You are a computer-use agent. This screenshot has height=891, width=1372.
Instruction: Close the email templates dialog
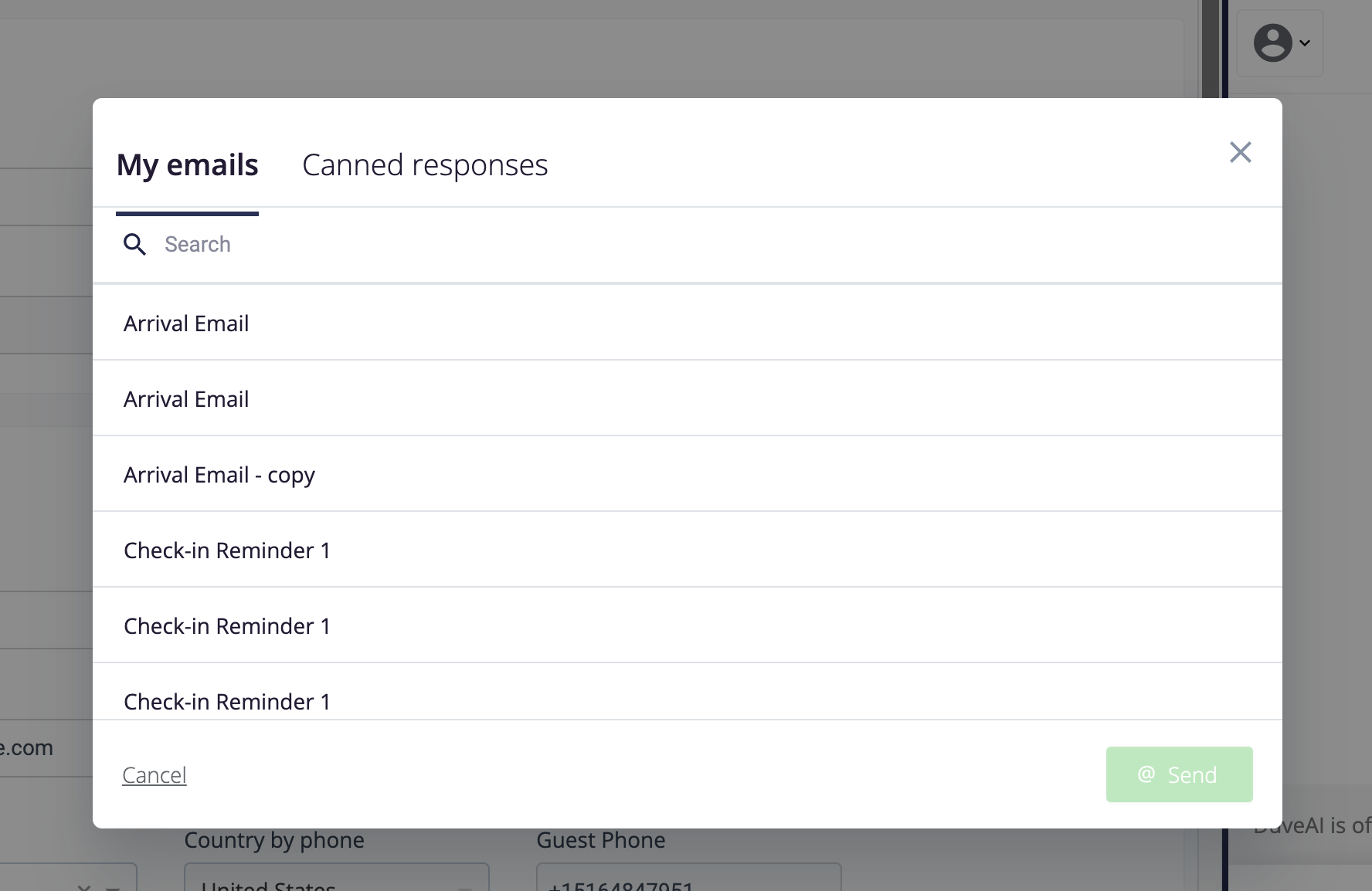point(1240,152)
